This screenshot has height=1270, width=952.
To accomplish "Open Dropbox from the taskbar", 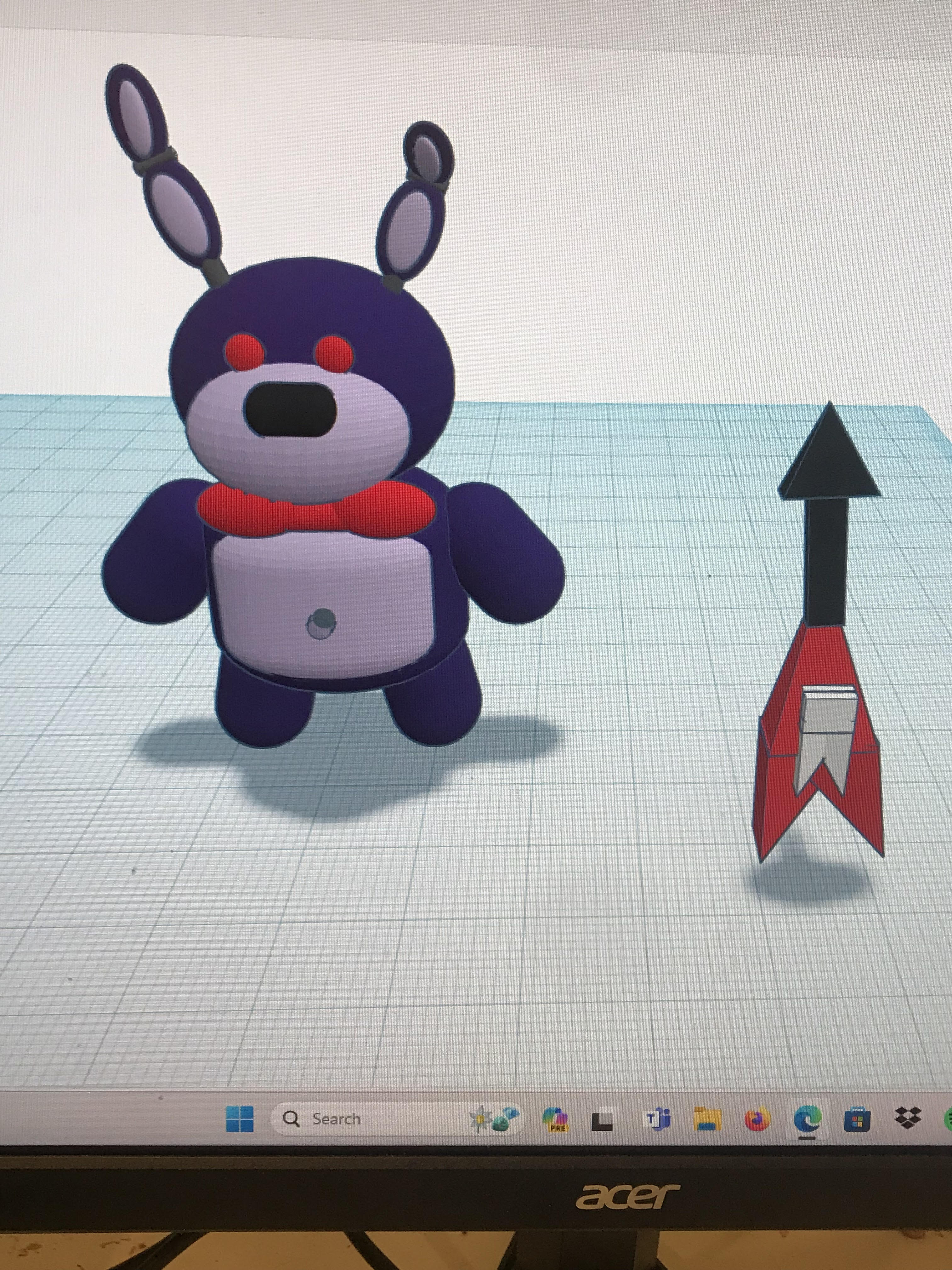I will pyautogui.click(x=908, y=1117).
